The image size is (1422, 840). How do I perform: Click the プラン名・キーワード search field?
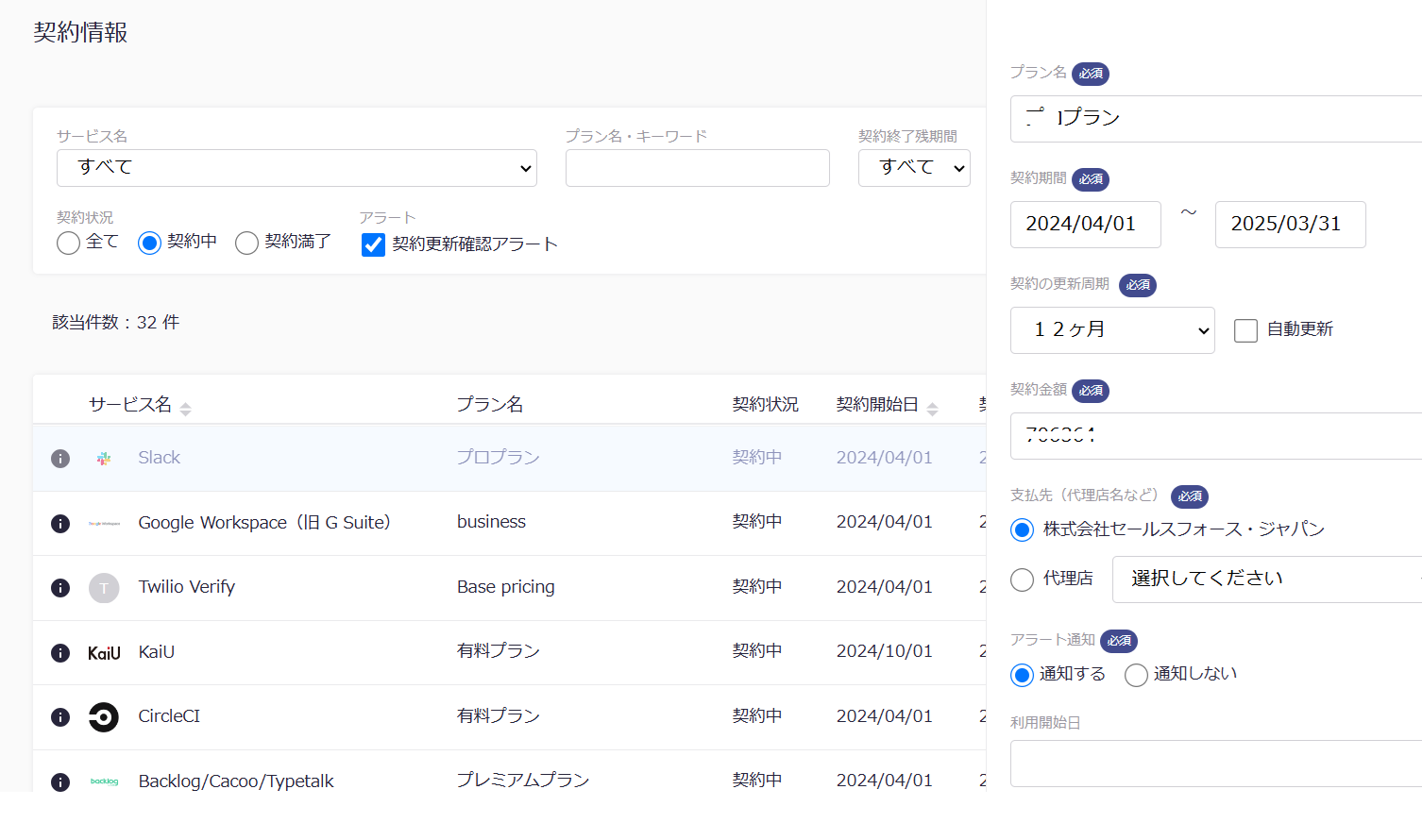tap(697, 167)
